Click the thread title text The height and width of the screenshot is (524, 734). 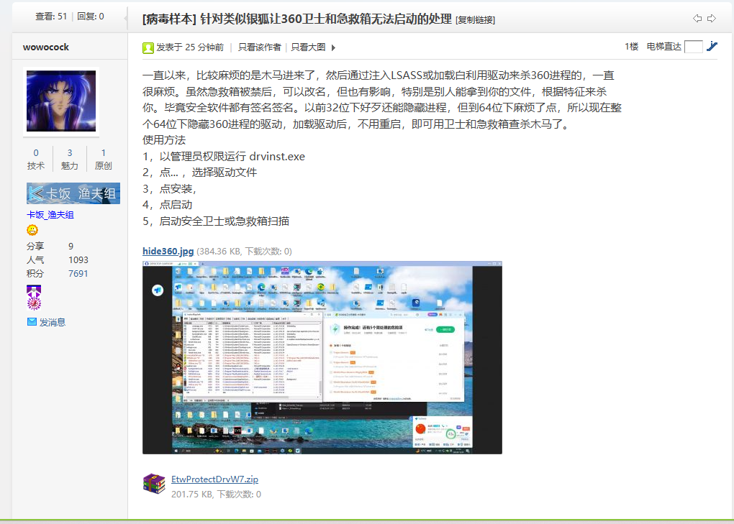point(326,19)
